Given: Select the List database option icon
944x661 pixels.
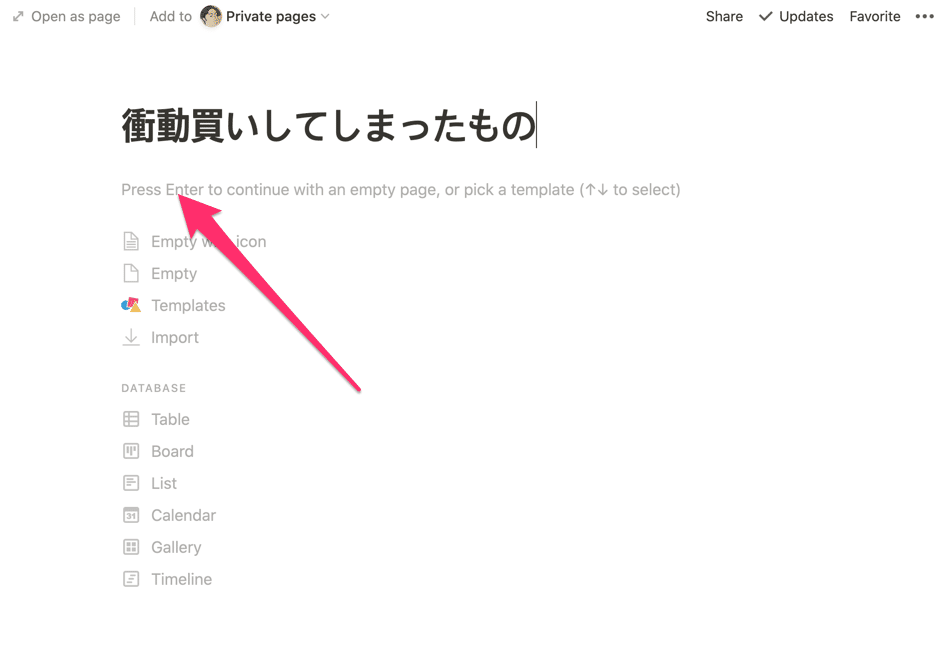Looking at the screenshot, I should pyautogui.click(x=131, y=483).
